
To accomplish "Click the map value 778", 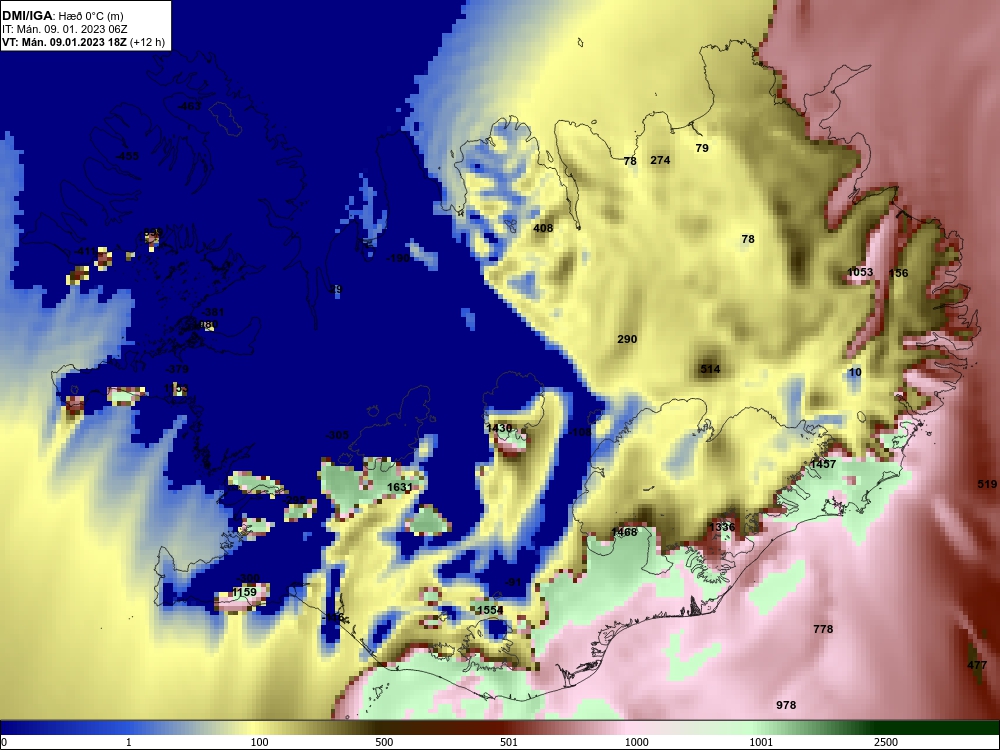I will 823,629.
